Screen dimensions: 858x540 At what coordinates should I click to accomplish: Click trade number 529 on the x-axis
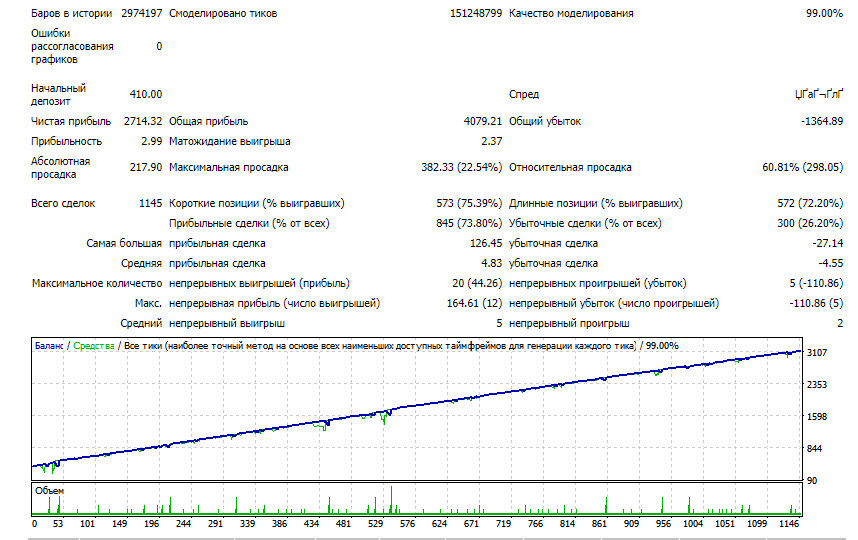[x=375, y=524]
